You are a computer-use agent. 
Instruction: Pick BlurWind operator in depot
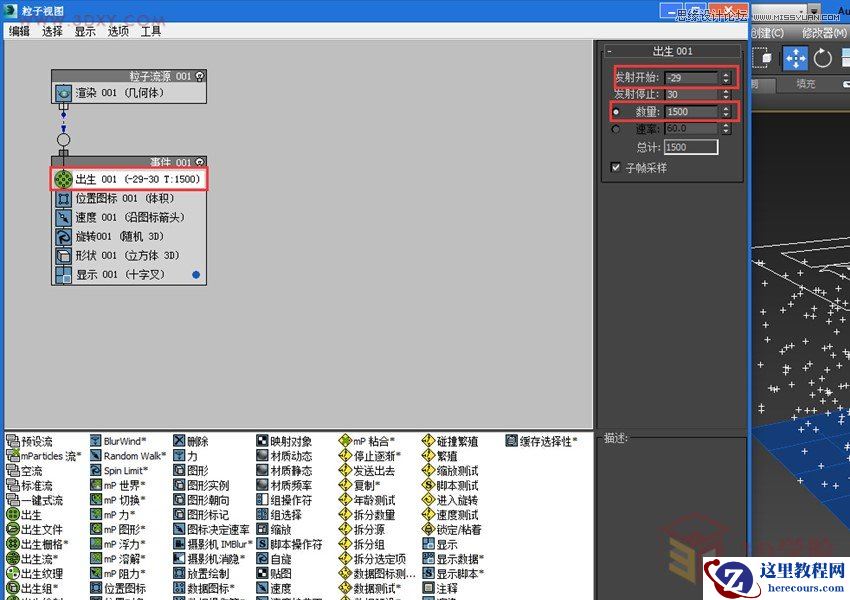click(118, 441)
